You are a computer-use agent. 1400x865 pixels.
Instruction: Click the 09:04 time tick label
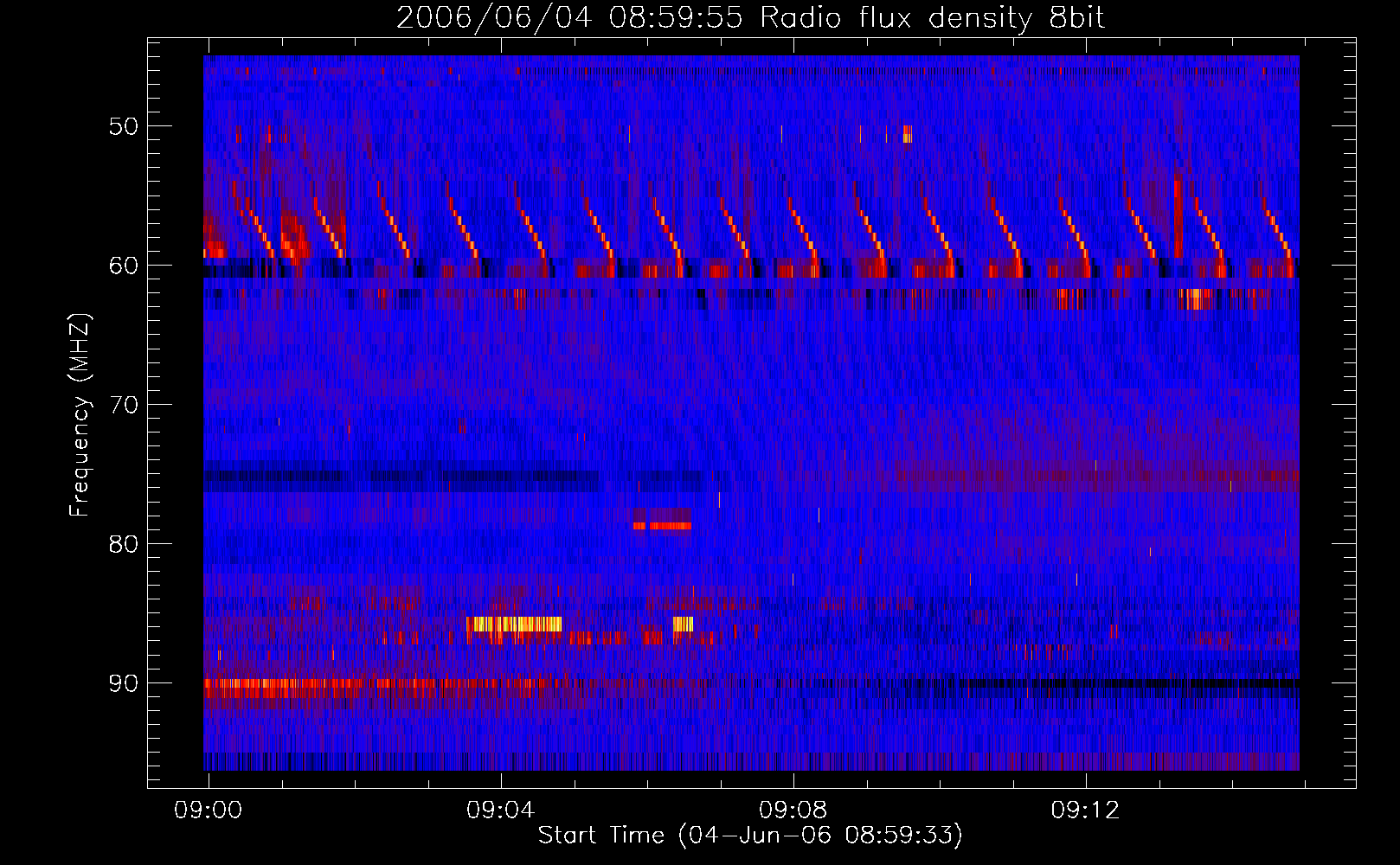(501, 811)
